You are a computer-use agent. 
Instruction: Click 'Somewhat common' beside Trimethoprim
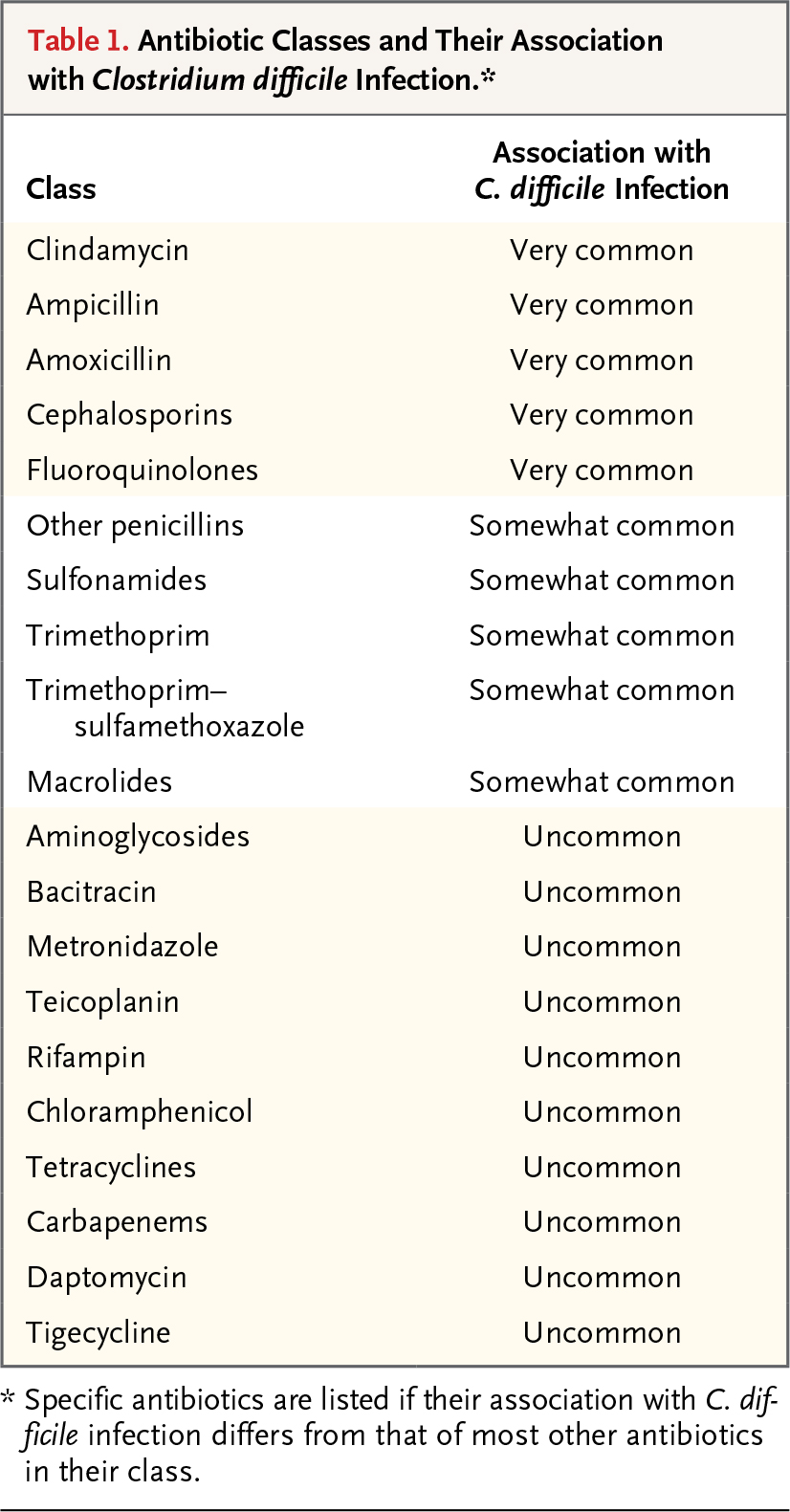[x=602, y=636]
